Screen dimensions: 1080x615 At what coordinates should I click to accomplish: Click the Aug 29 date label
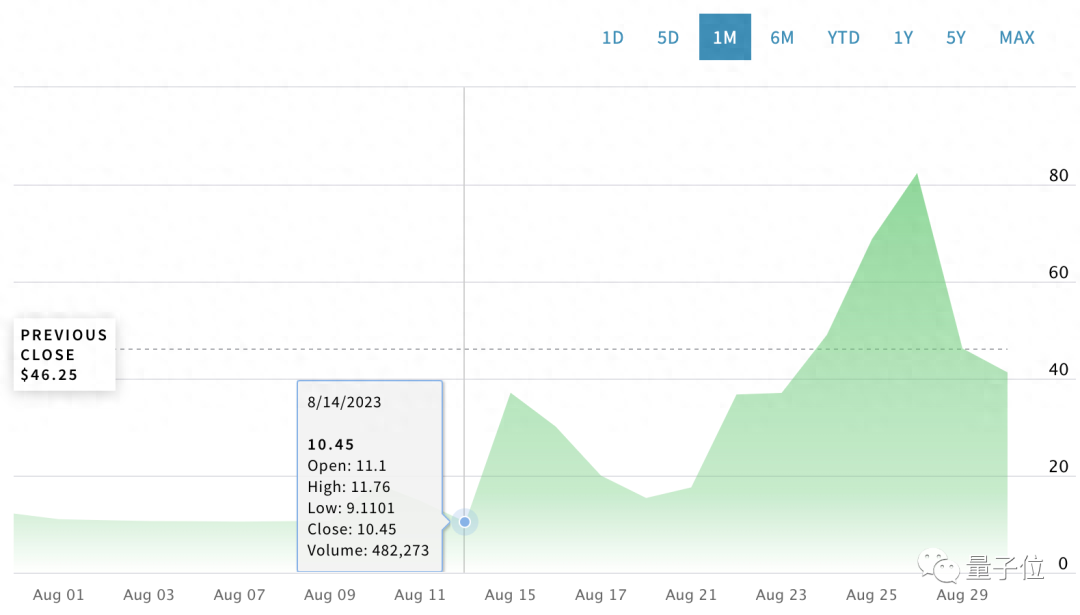coord(962,595)
